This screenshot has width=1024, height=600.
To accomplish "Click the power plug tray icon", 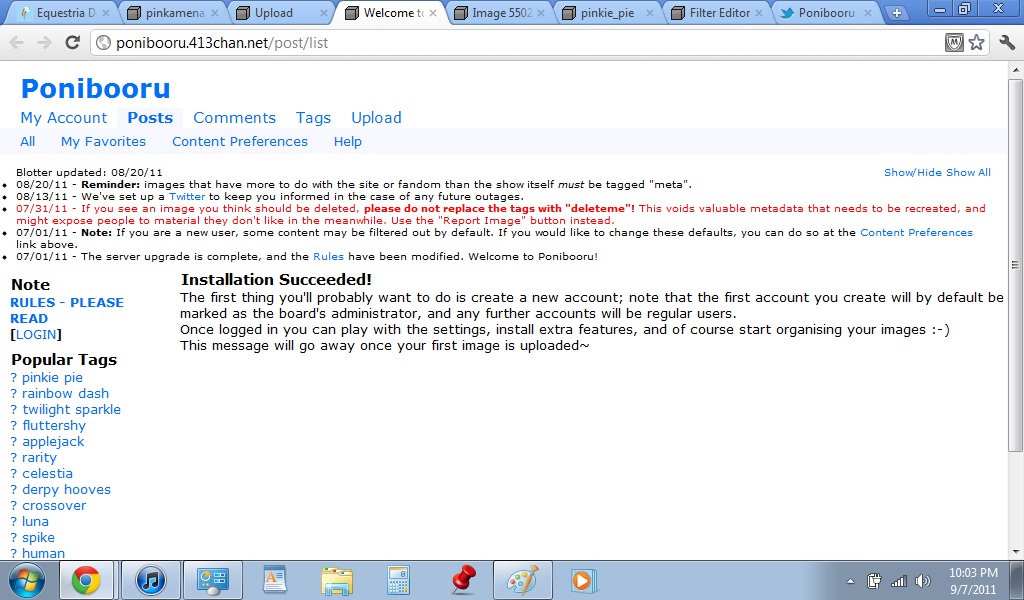I will (x=874, y=580).
